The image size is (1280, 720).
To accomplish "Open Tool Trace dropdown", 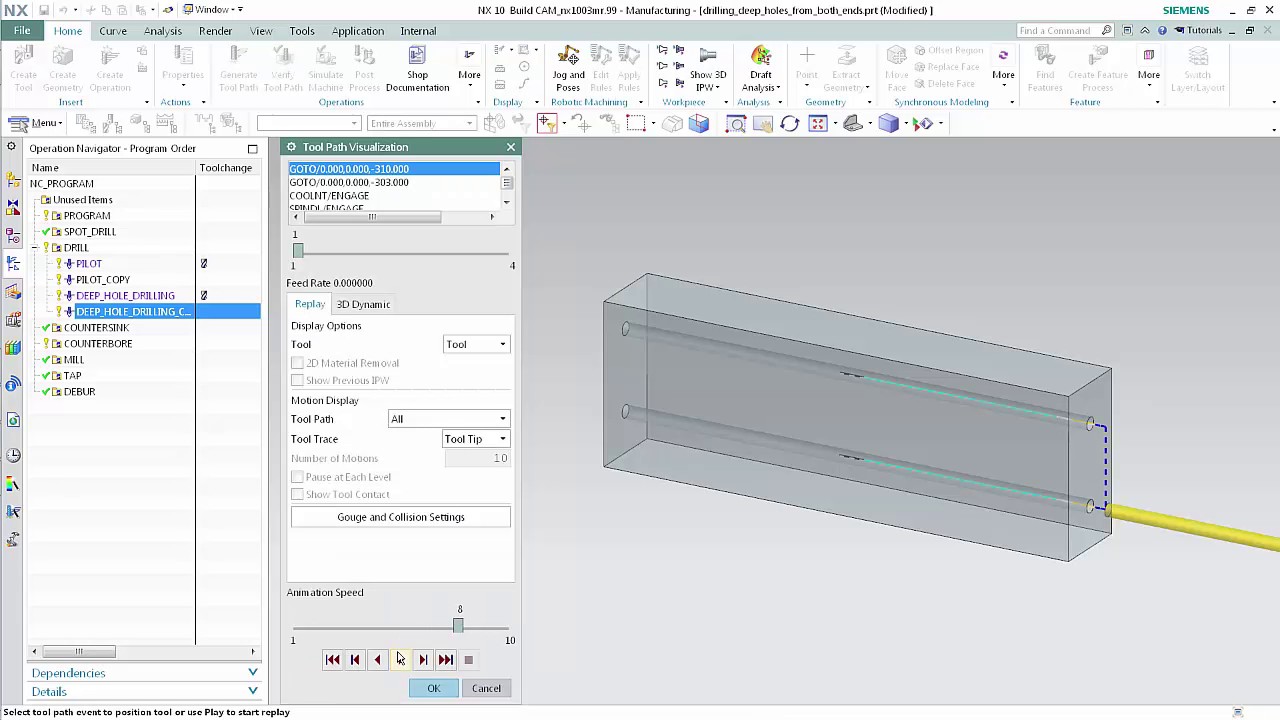I will point(476,439).
